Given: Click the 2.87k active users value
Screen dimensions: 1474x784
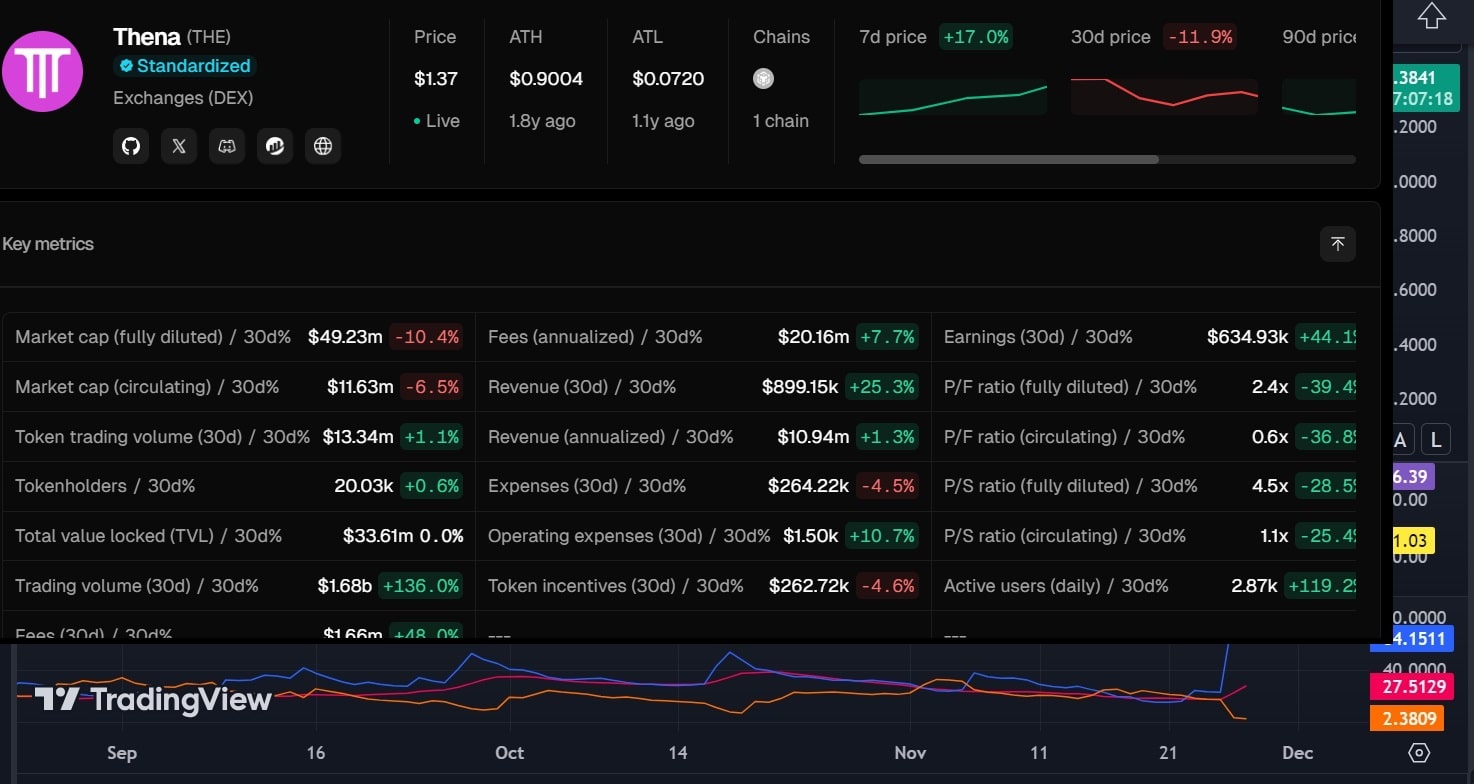Looking at the screenshot, I should pyautogui.click(x=1254, y=586).
